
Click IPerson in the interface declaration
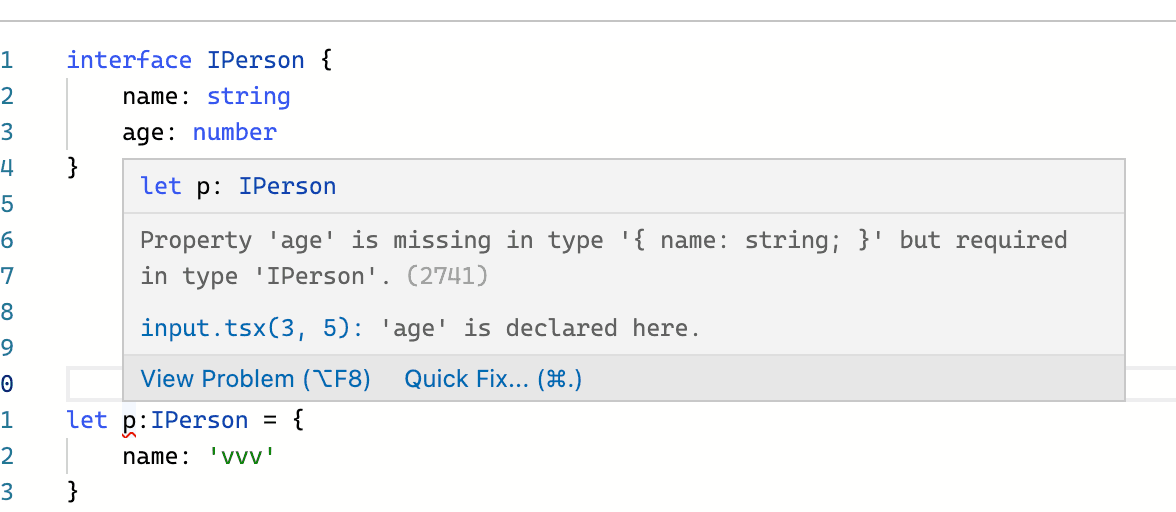[256, 60]
